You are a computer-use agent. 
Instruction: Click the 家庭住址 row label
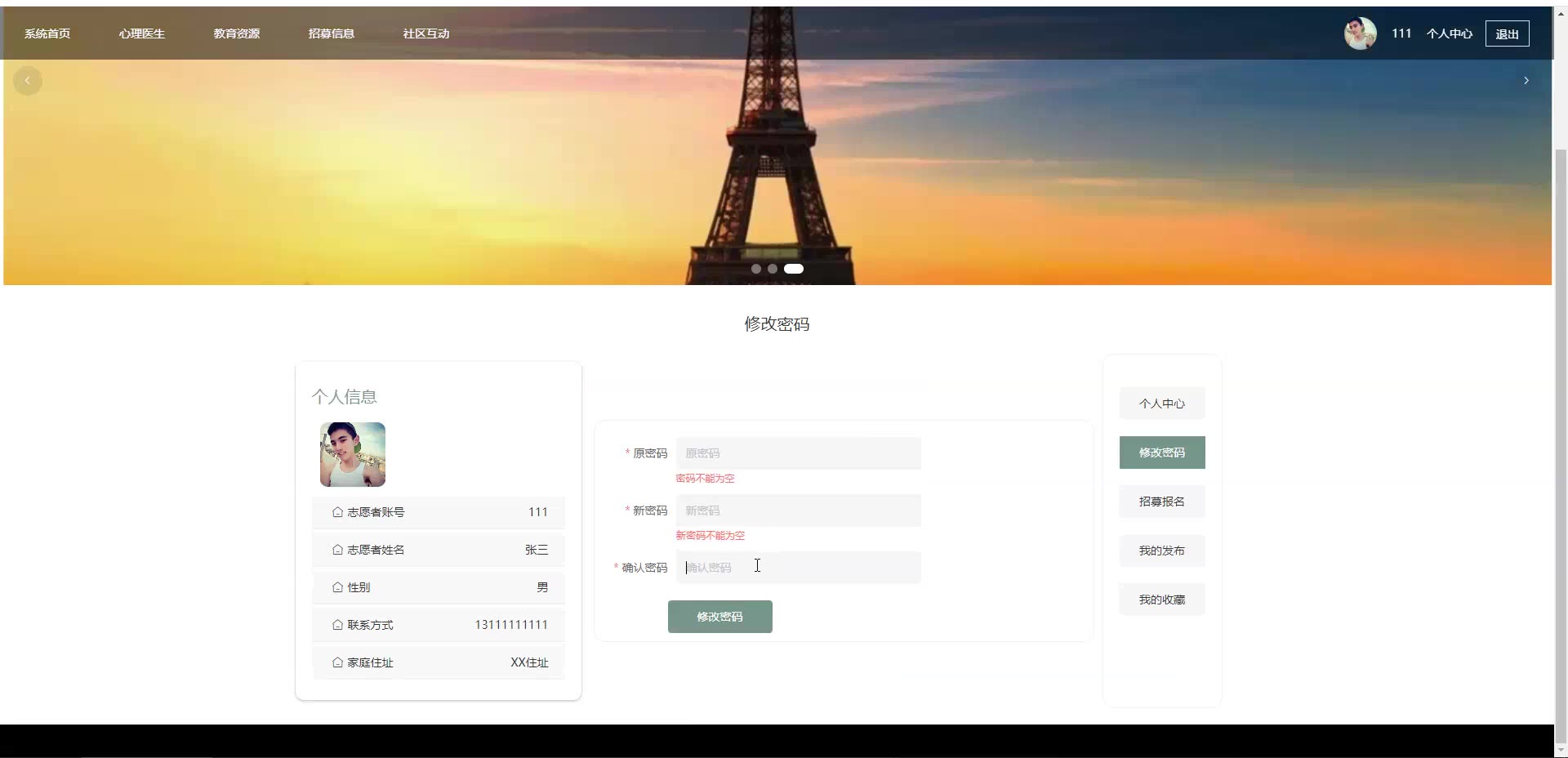(x=370, y=662)
